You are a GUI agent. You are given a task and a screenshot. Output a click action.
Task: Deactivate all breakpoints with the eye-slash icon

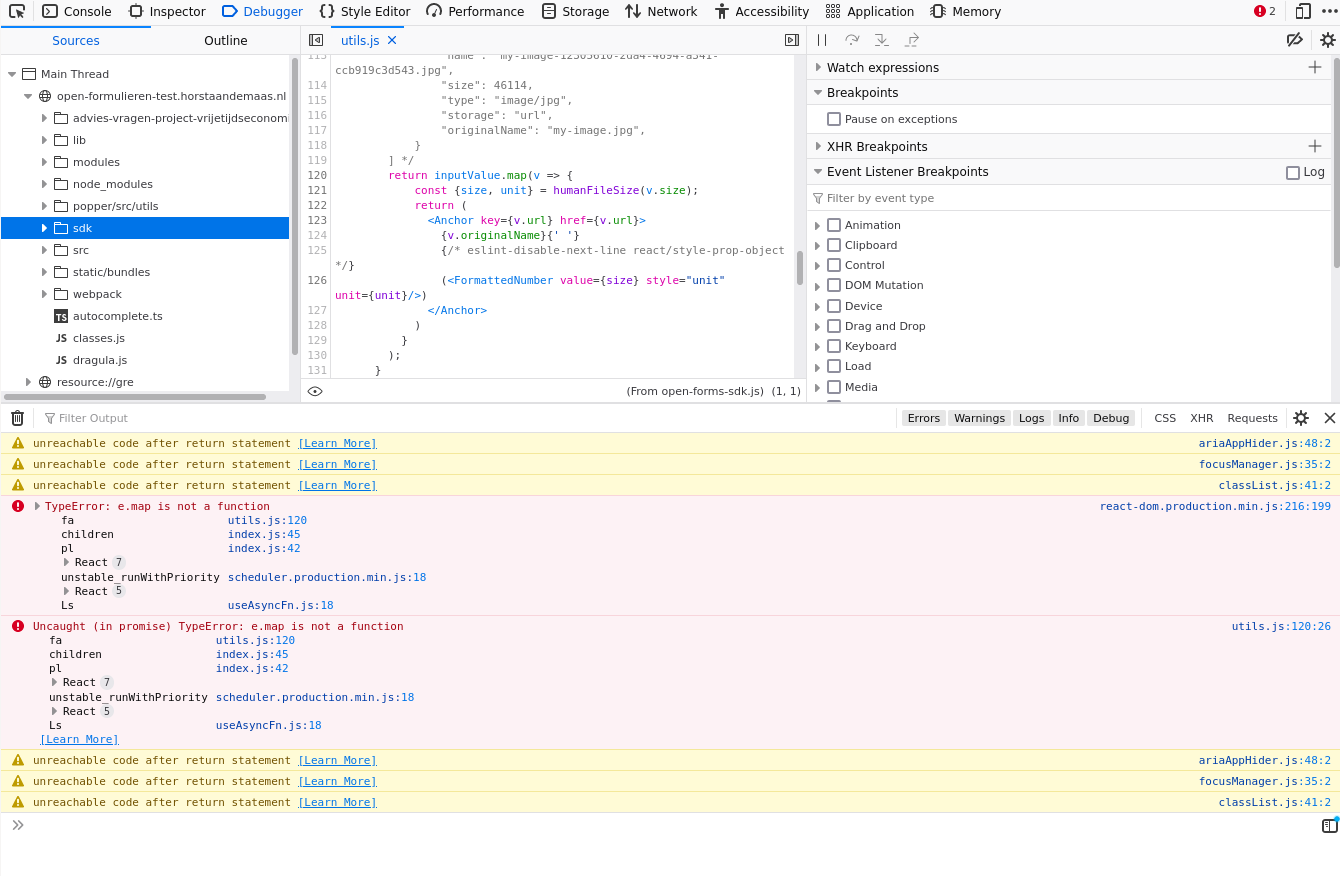tap(1295, 40)
